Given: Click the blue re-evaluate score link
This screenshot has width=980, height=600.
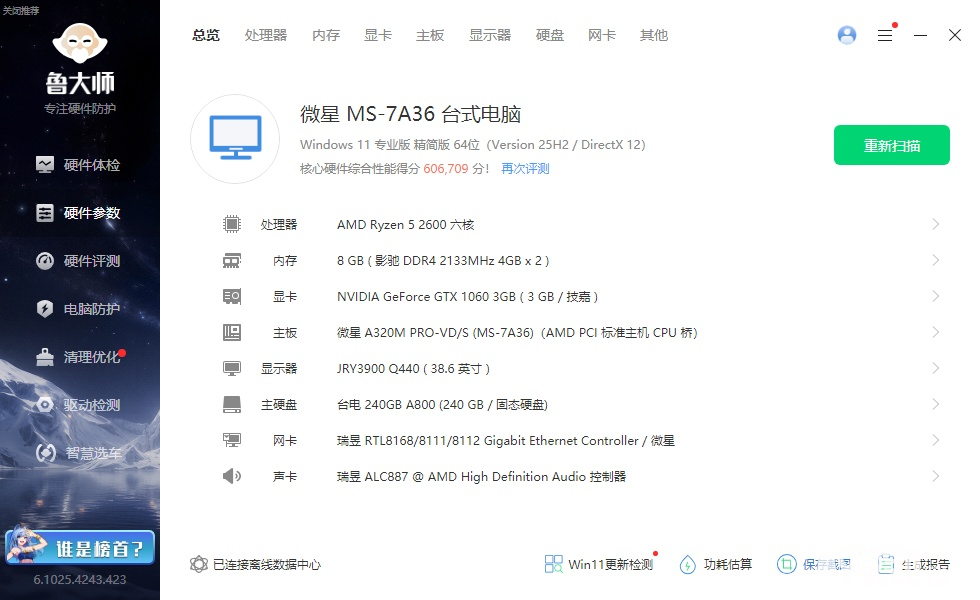Looking at the screenshot, I should point(525,169).
